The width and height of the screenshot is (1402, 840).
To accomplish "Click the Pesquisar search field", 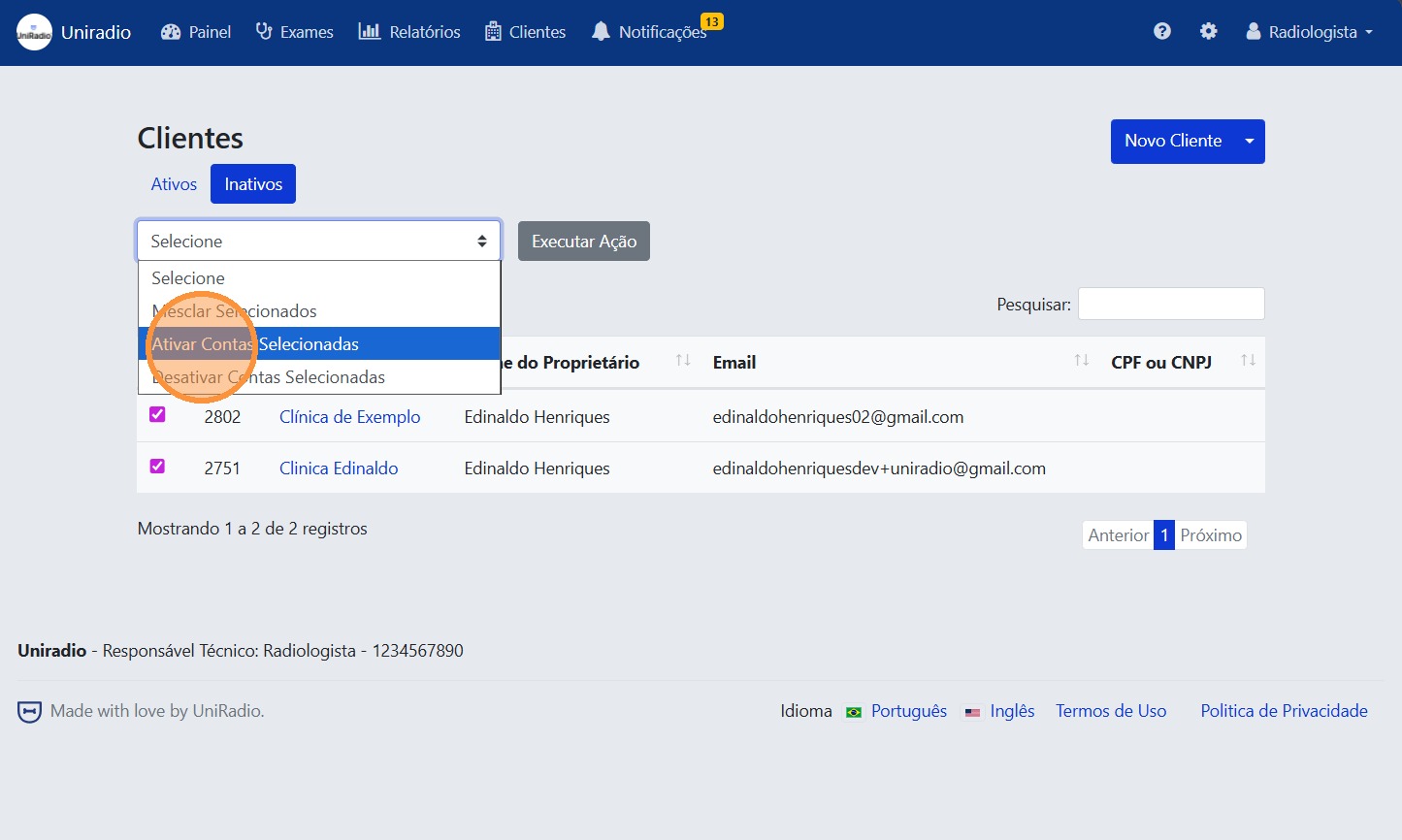I will click(x=1170, y=304).
